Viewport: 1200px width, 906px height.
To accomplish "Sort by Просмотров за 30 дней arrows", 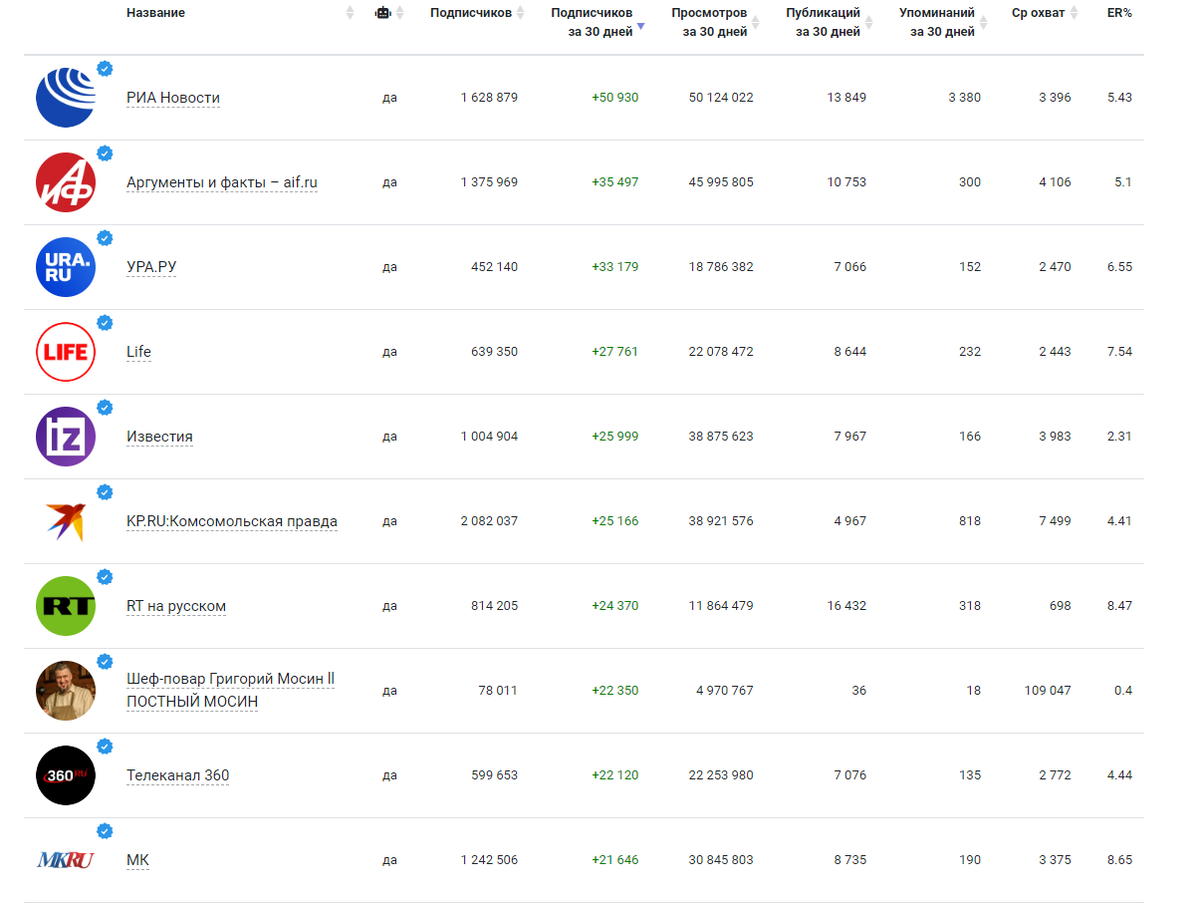I will point(756,23).
